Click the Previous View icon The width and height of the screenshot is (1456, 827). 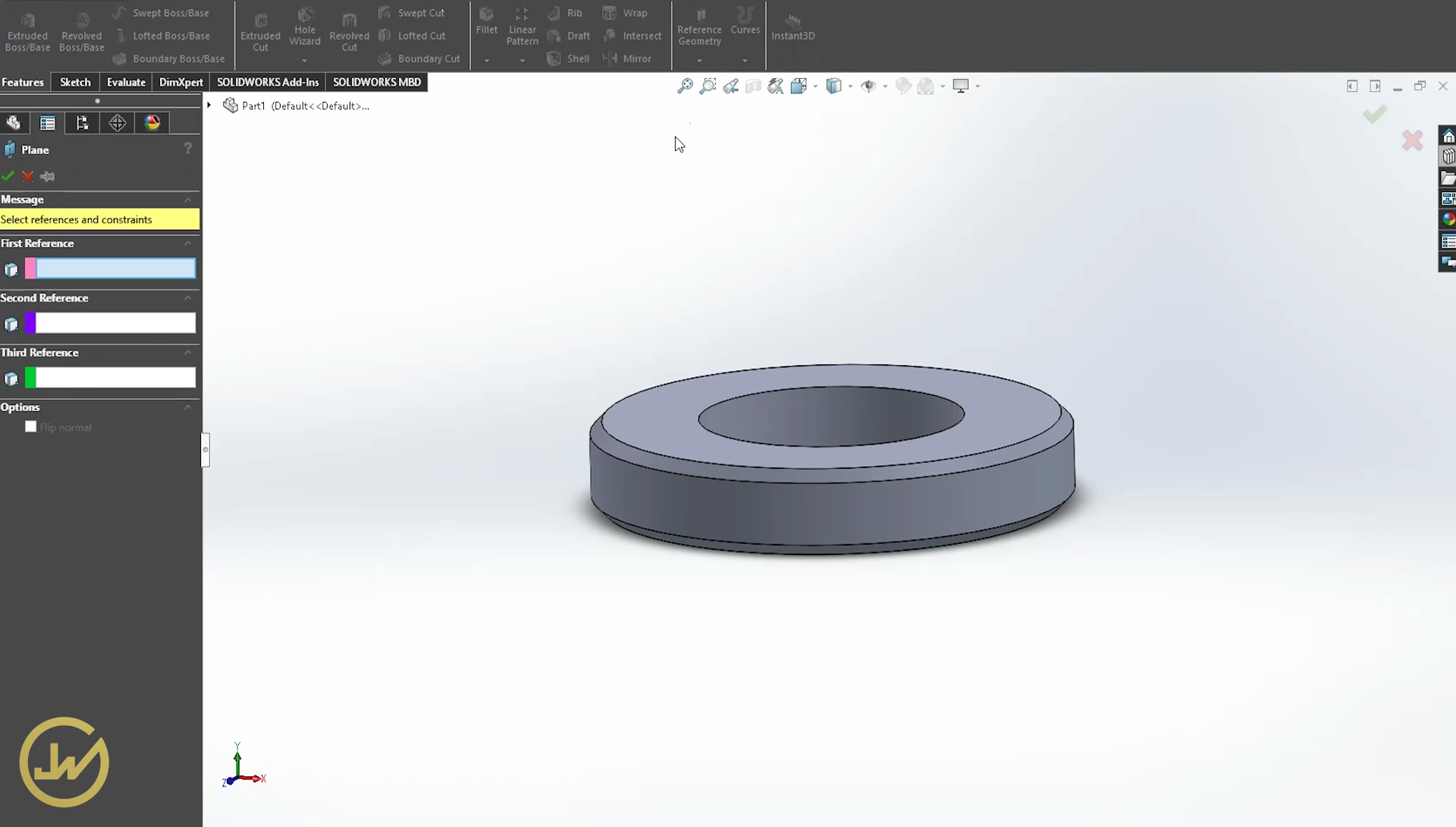tap(730, 86)
